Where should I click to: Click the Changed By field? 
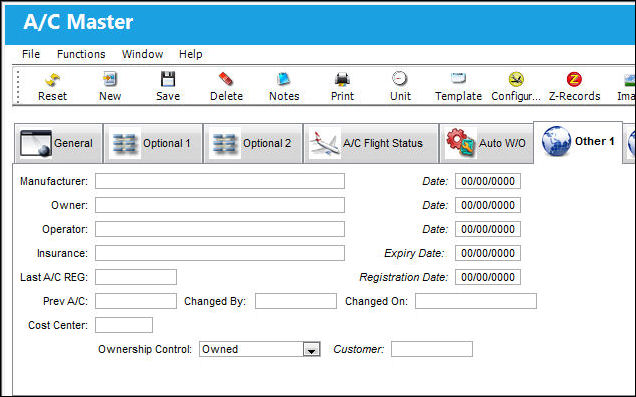(x=296, y=301)
